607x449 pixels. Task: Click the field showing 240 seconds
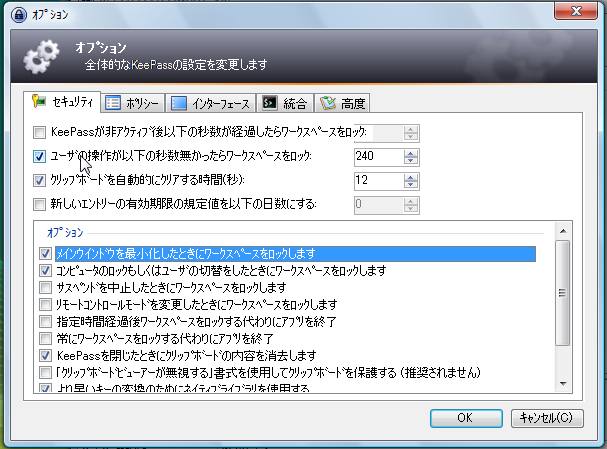click(378, 157)
